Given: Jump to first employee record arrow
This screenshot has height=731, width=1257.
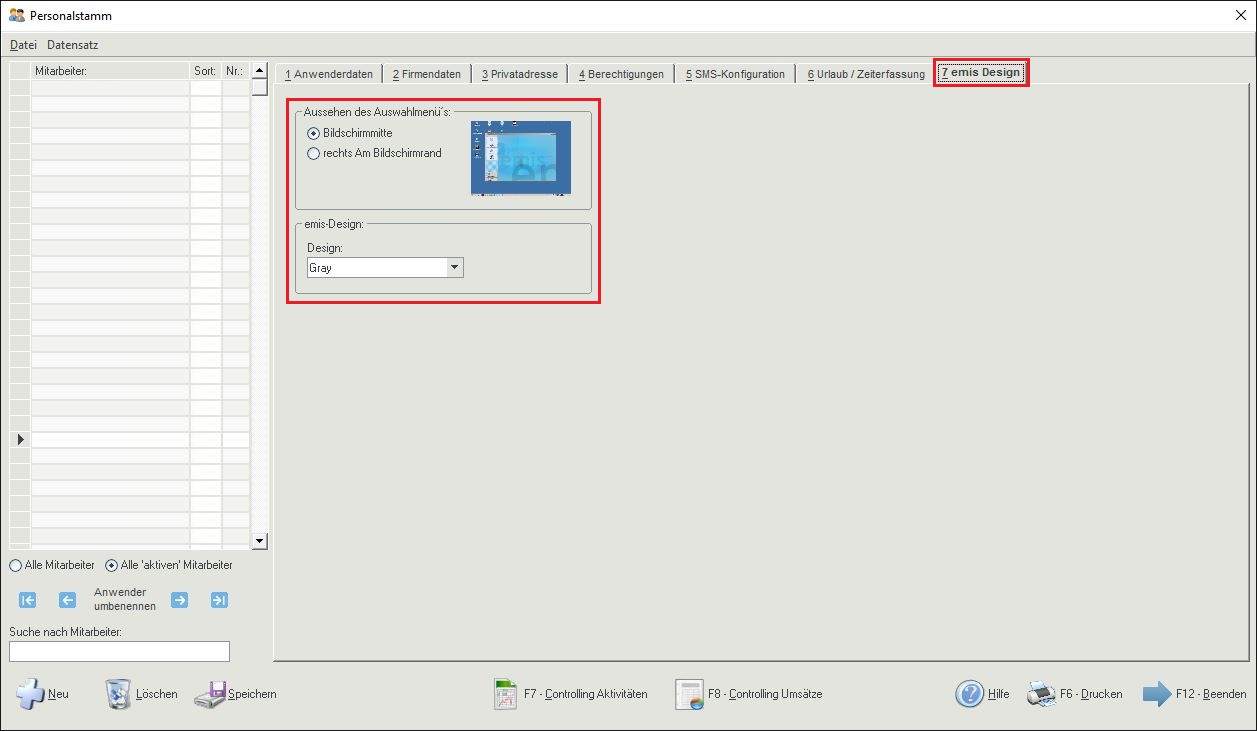Looking at the screenshot, I should click(28, 600).
